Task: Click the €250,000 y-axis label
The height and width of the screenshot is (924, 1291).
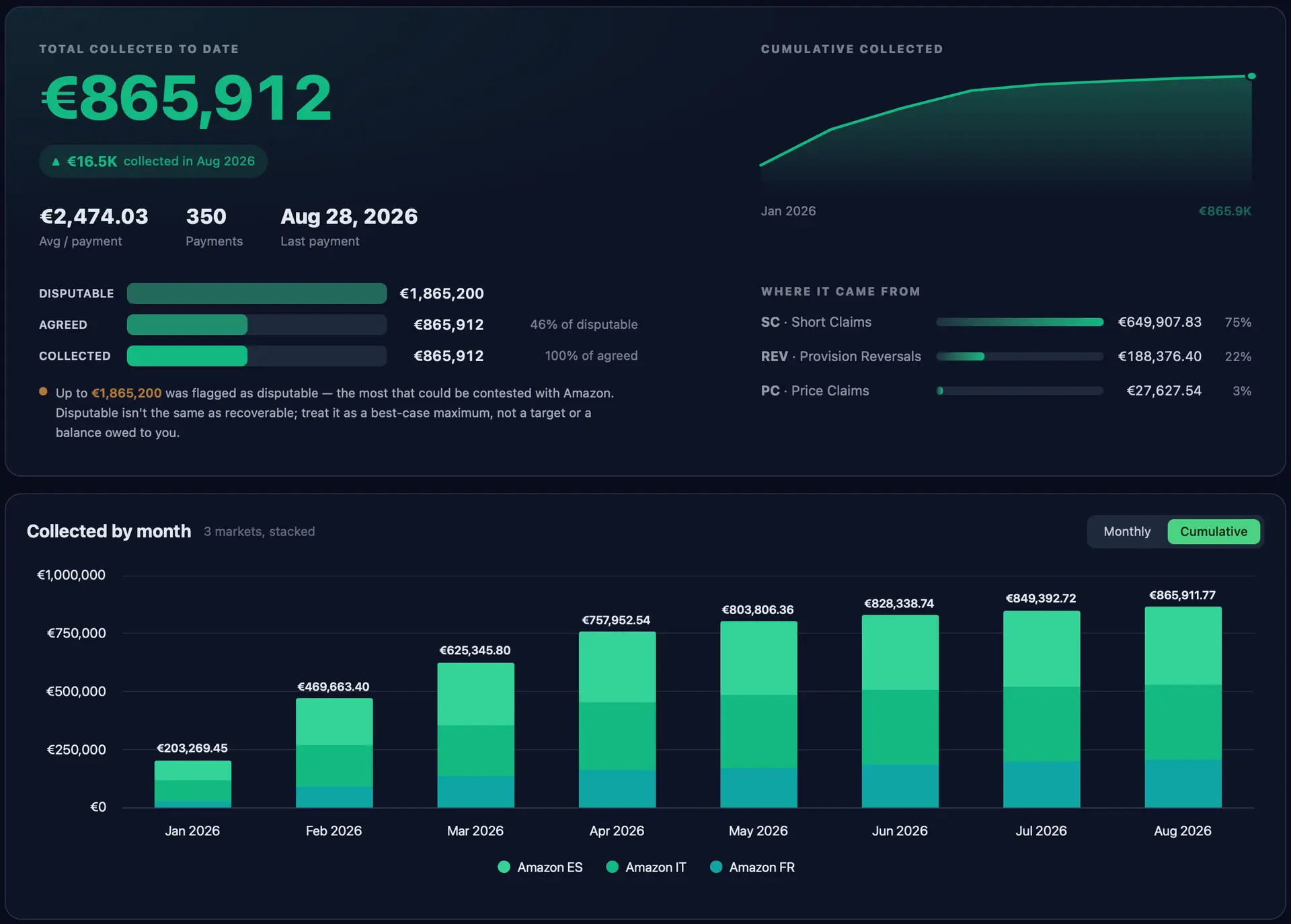Action: (x=76, y=750)
